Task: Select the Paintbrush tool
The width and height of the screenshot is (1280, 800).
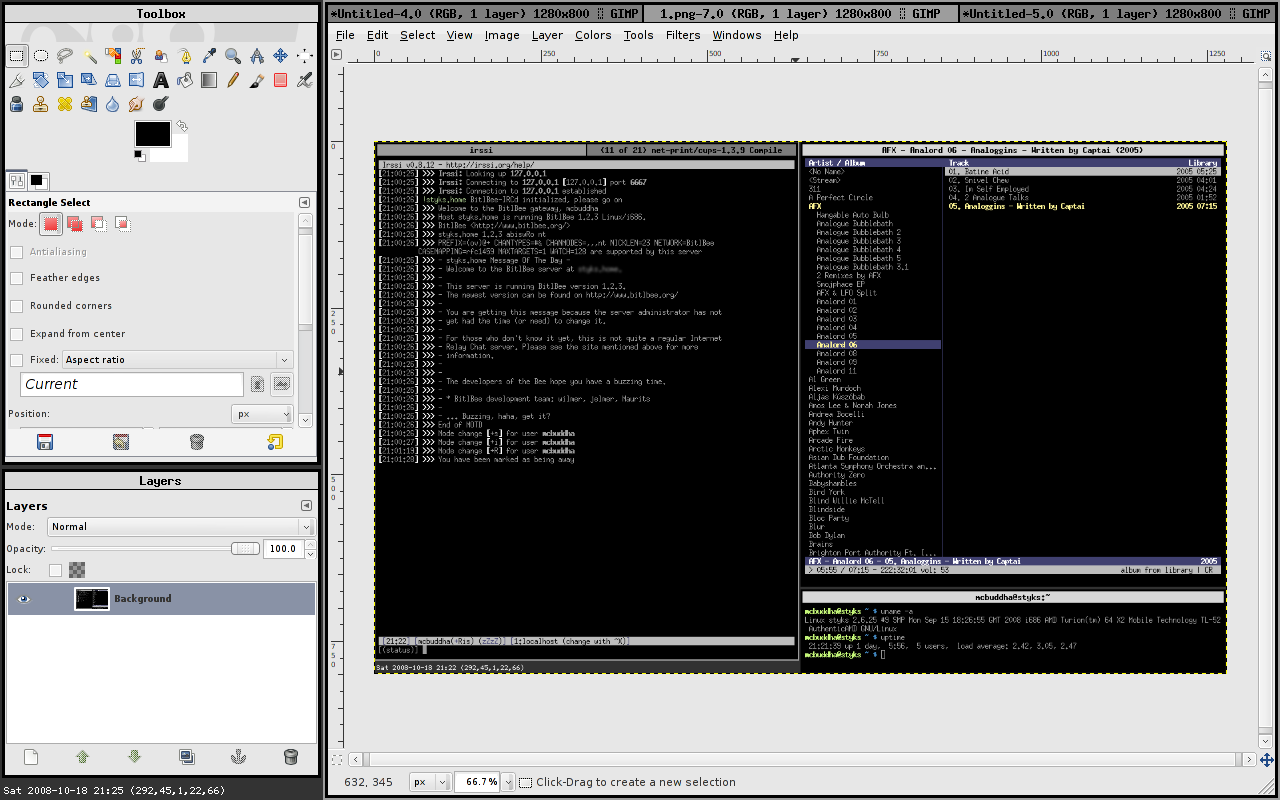Action: (257, 80)
